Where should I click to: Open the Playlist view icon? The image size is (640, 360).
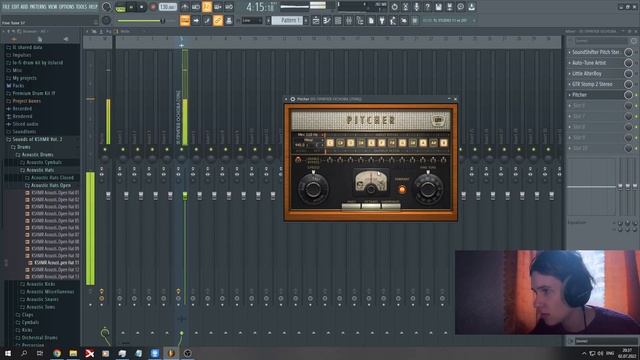tap(316, 20)
